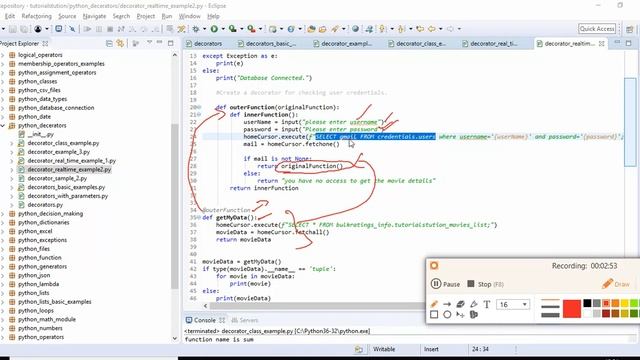Select the ellipse shape tool in recorder panel
The height and width of the screenshot is (360, 640).
(x=447, y=314)
